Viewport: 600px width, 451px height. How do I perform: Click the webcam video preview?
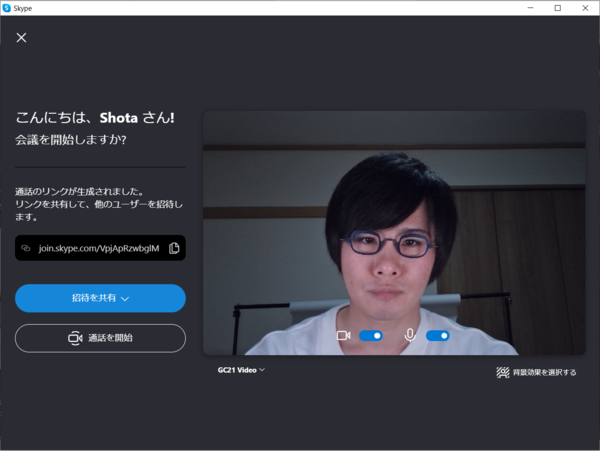(x=394, y=233)
